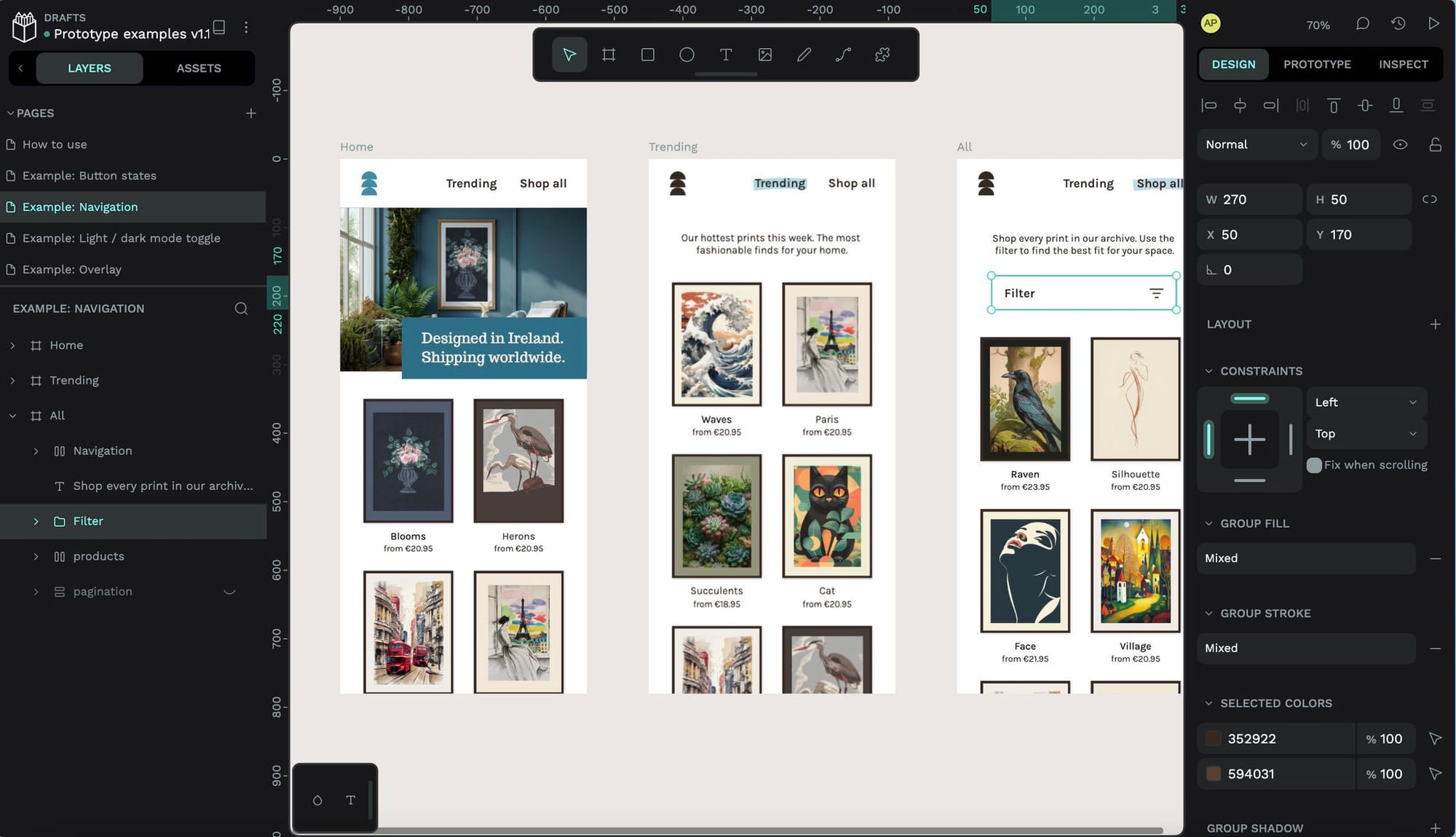Switch to the Prototype tab
The image size is (1456, 837).
(1317, 65)
